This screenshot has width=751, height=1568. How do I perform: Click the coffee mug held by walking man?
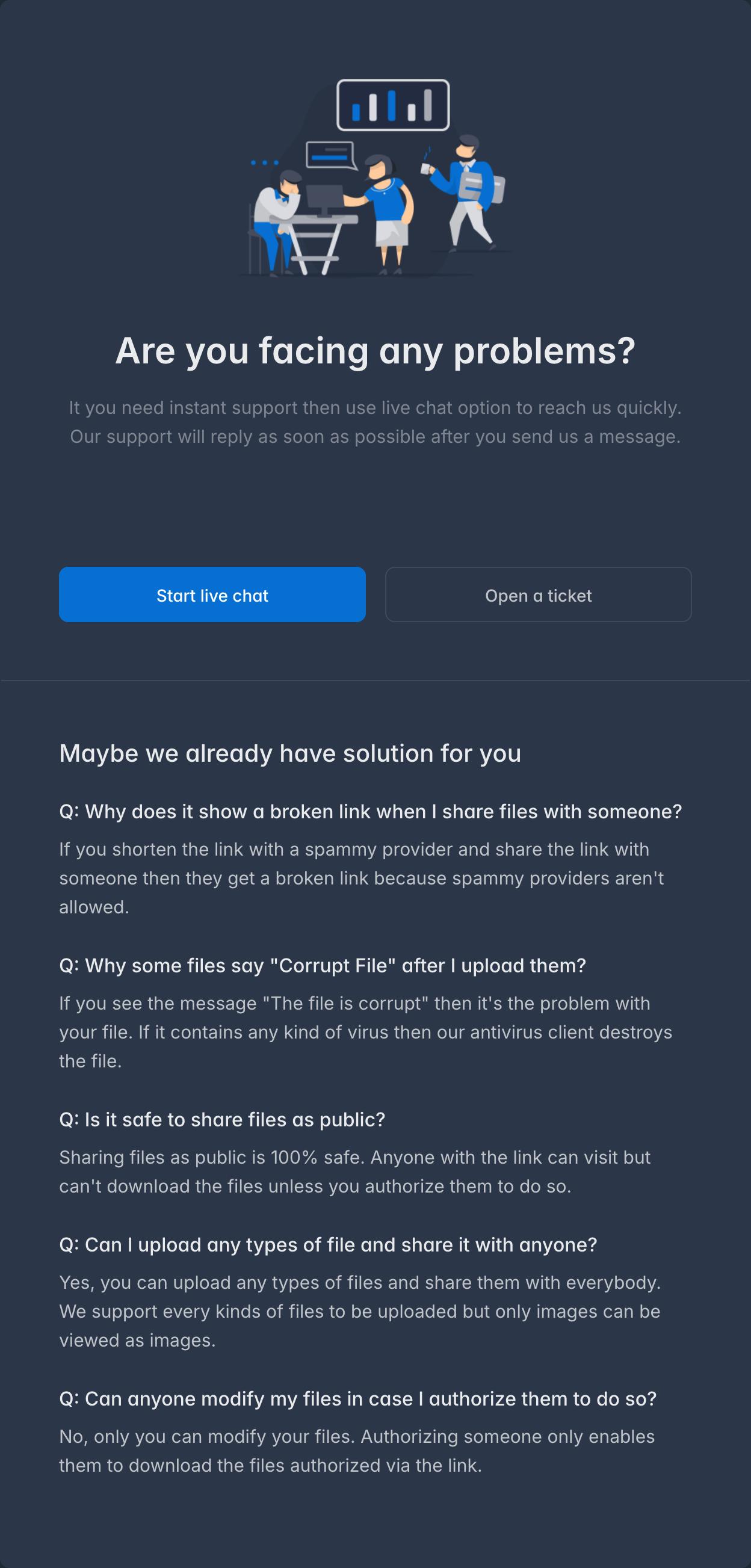click(426, 168)
